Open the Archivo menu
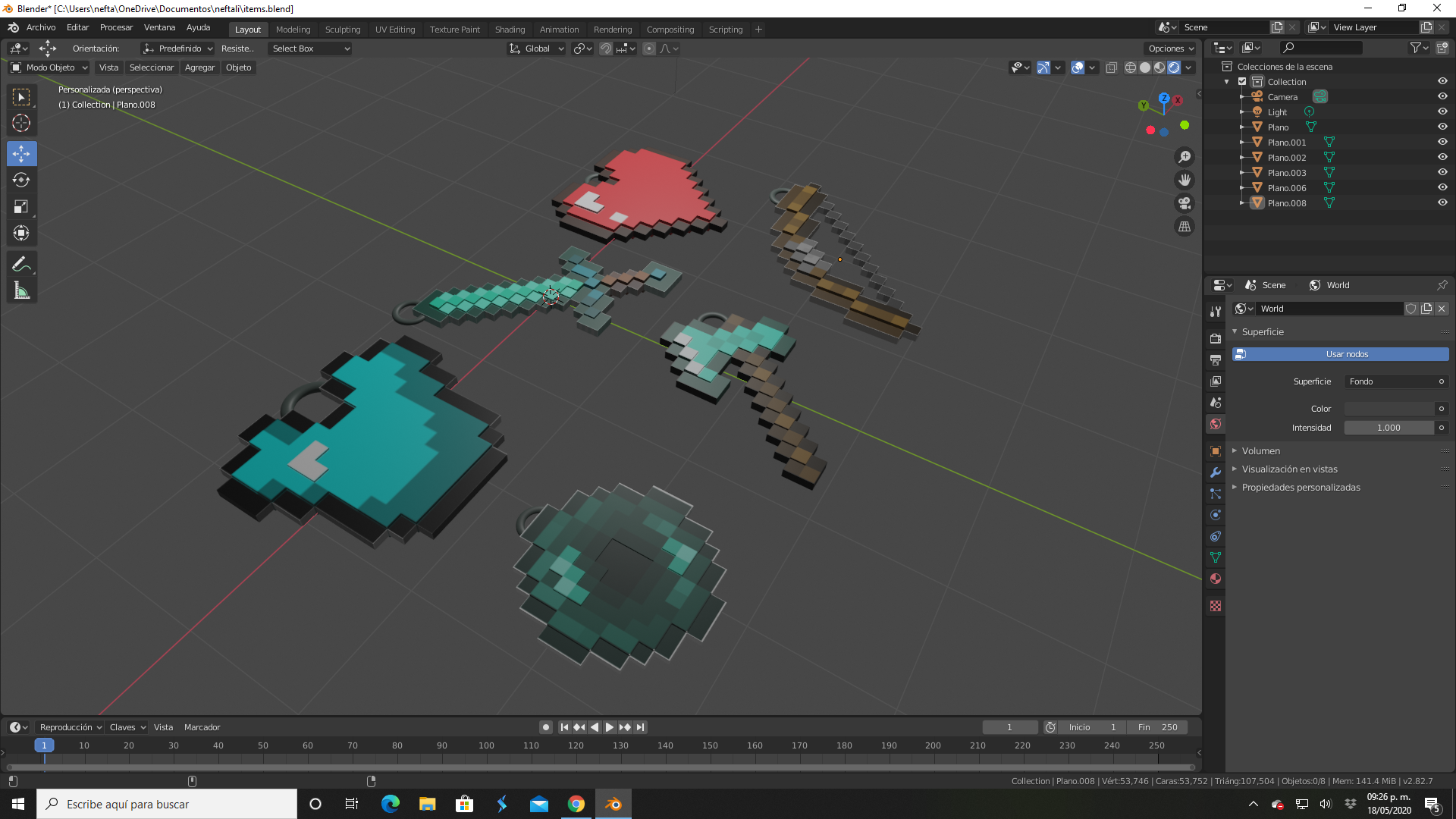1456x819 pixels. (41, 27)
